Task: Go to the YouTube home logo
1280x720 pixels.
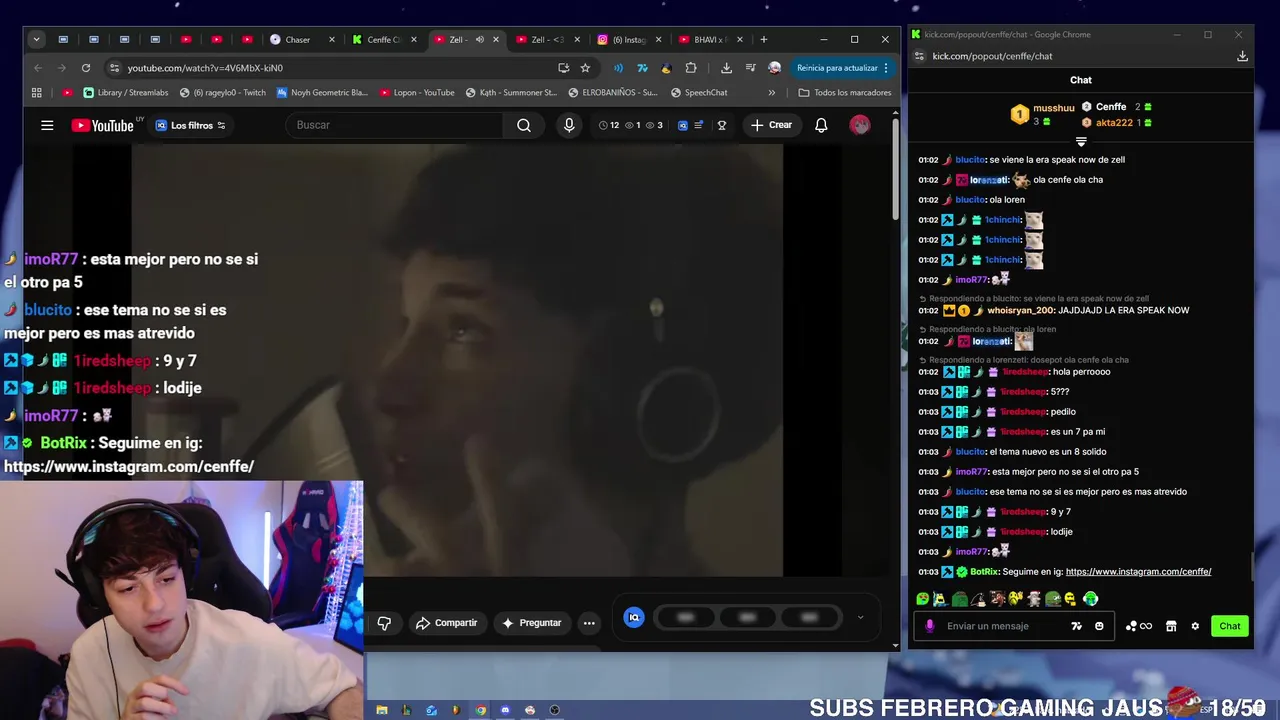Action: point(102,125)
